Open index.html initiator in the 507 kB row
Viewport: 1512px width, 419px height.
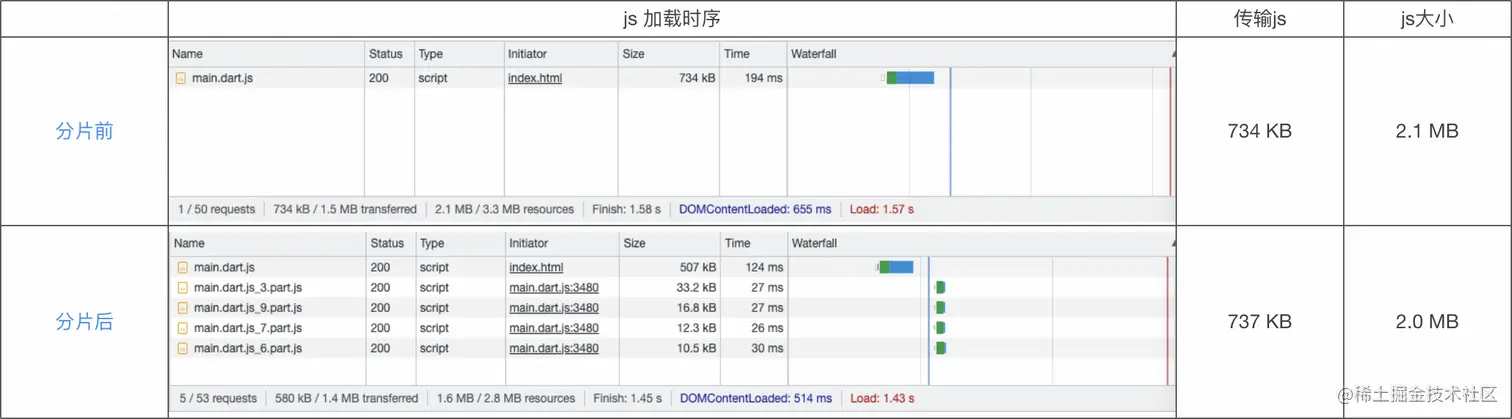point(536,267)
